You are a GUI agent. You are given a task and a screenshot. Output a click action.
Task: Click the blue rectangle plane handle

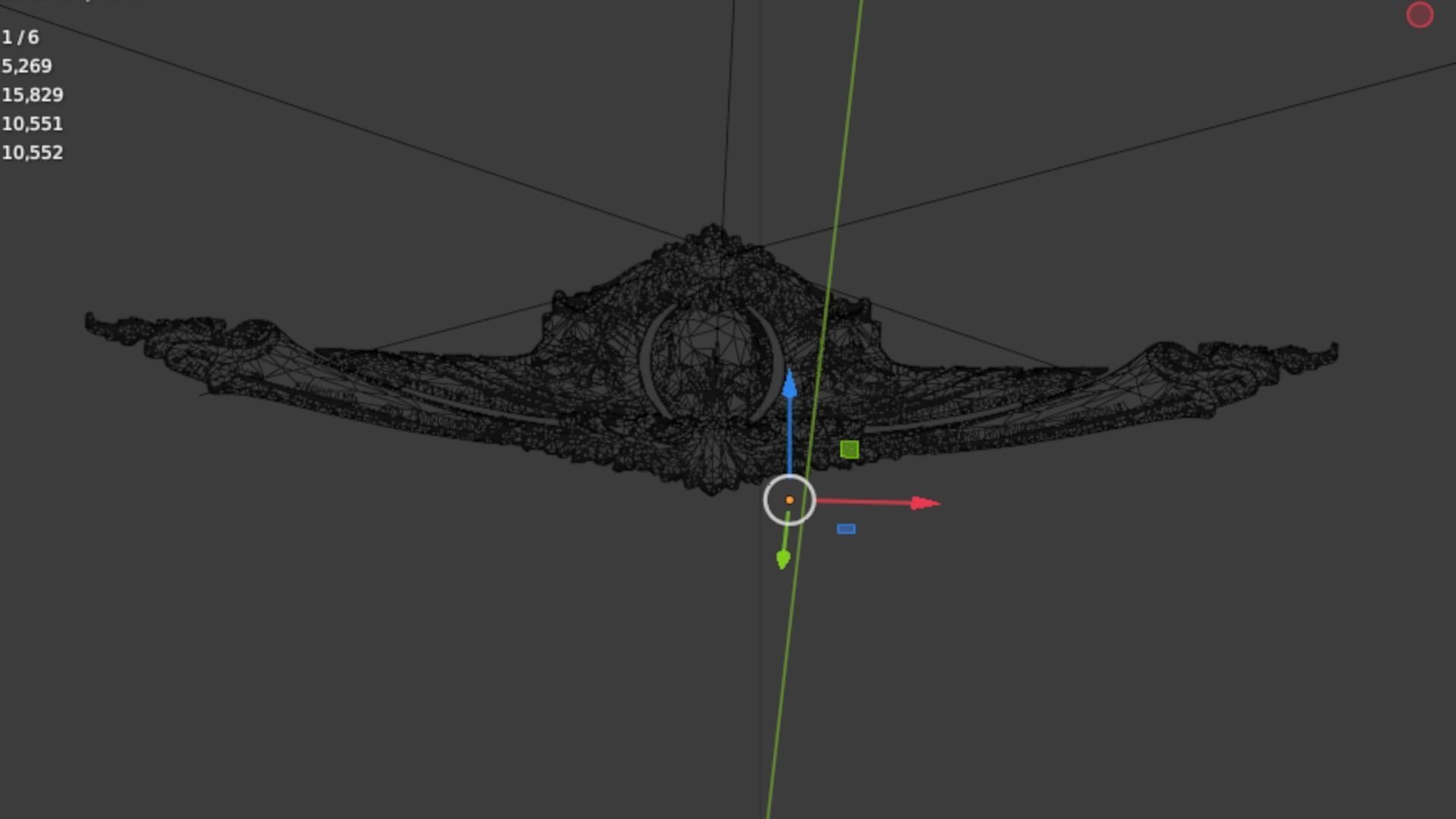846,529
